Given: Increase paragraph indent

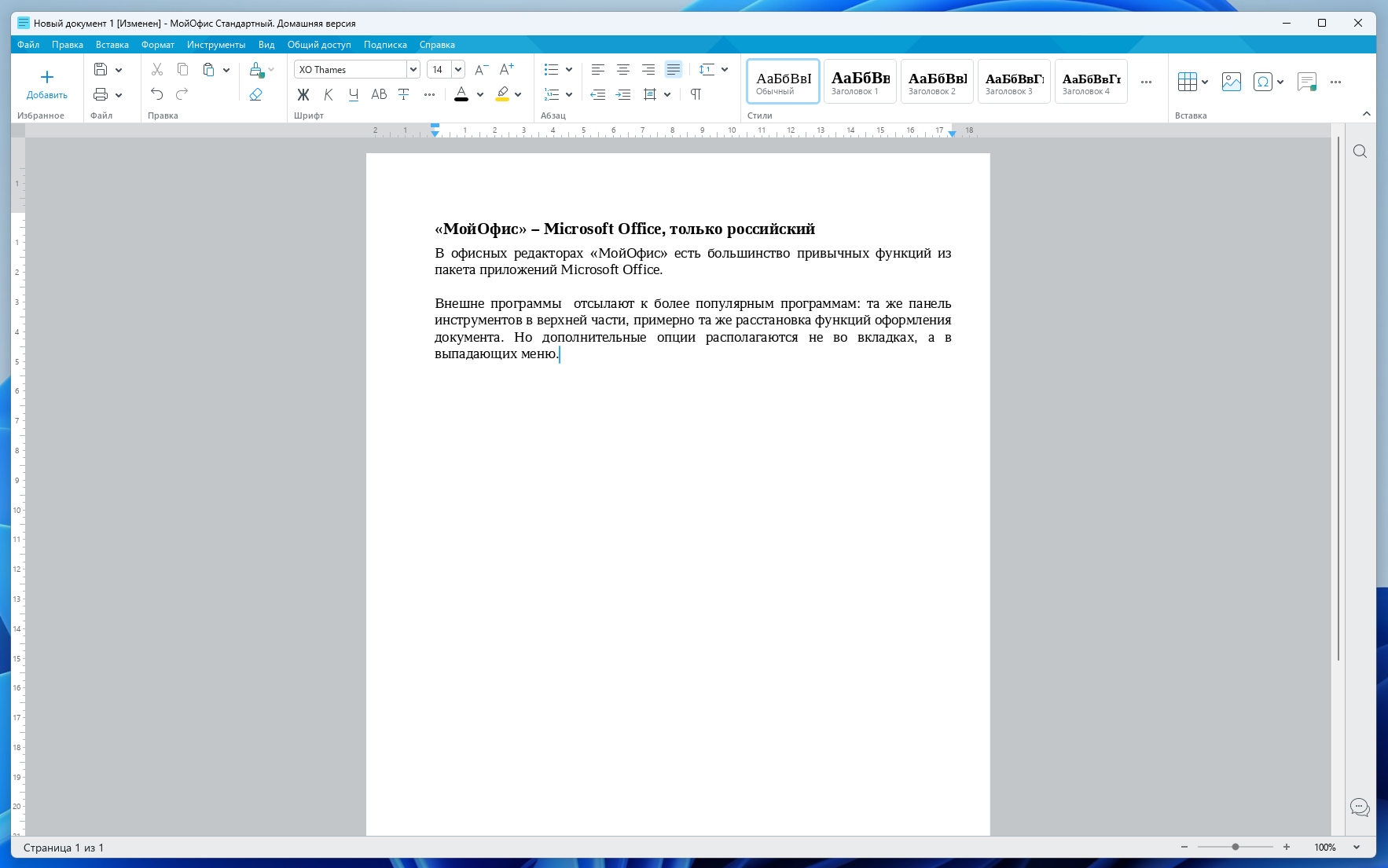Looking at the screenshot, I should [623, 94].
